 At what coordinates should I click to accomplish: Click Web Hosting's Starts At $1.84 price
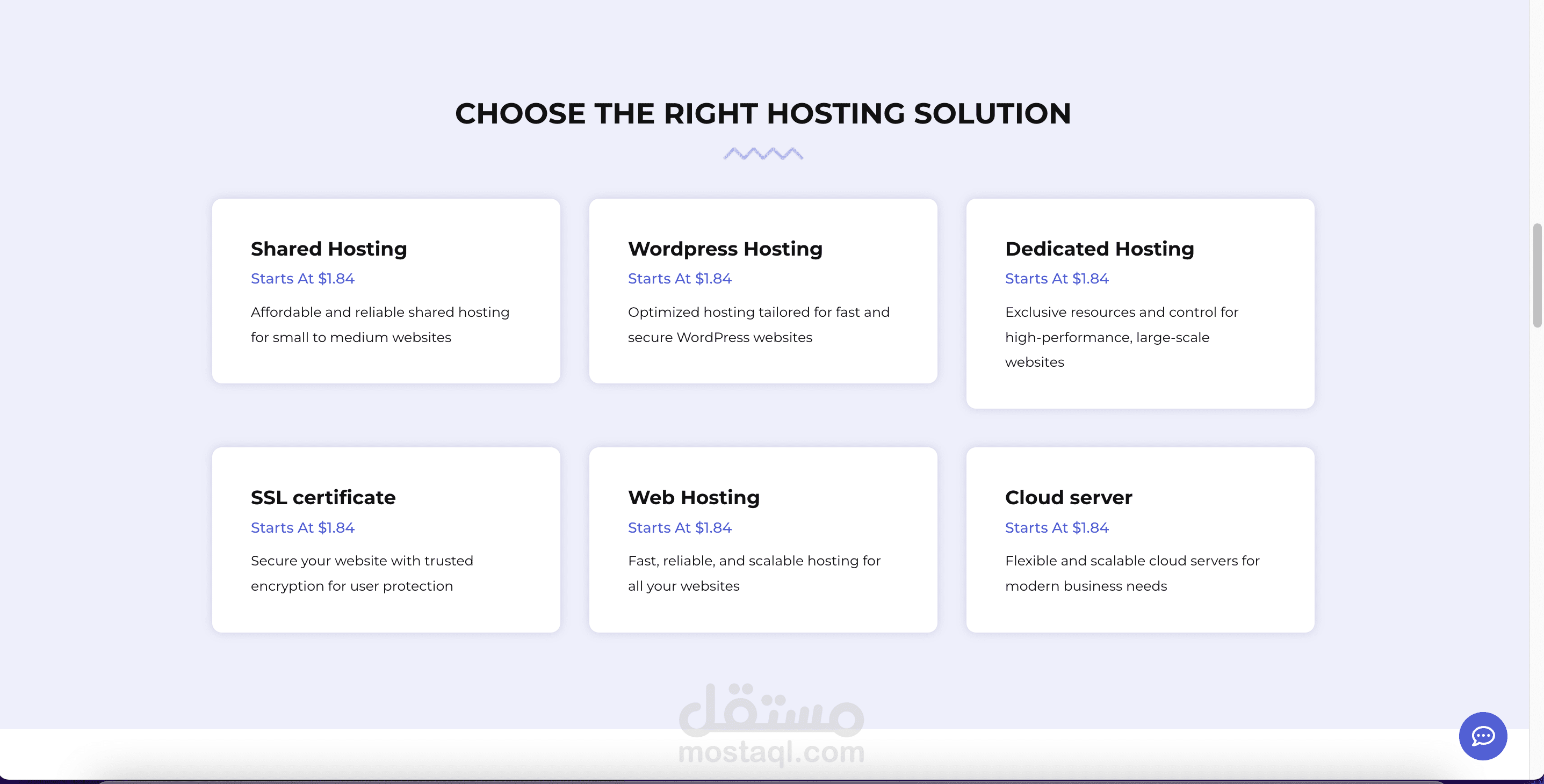[x=679, y=528]
